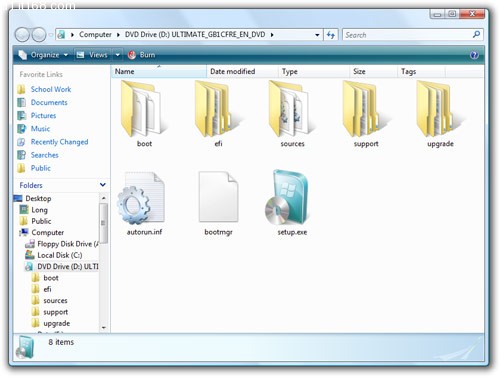
Task: Expand the arrow after Computer in breadcrumb
Action: click(118, 35)
